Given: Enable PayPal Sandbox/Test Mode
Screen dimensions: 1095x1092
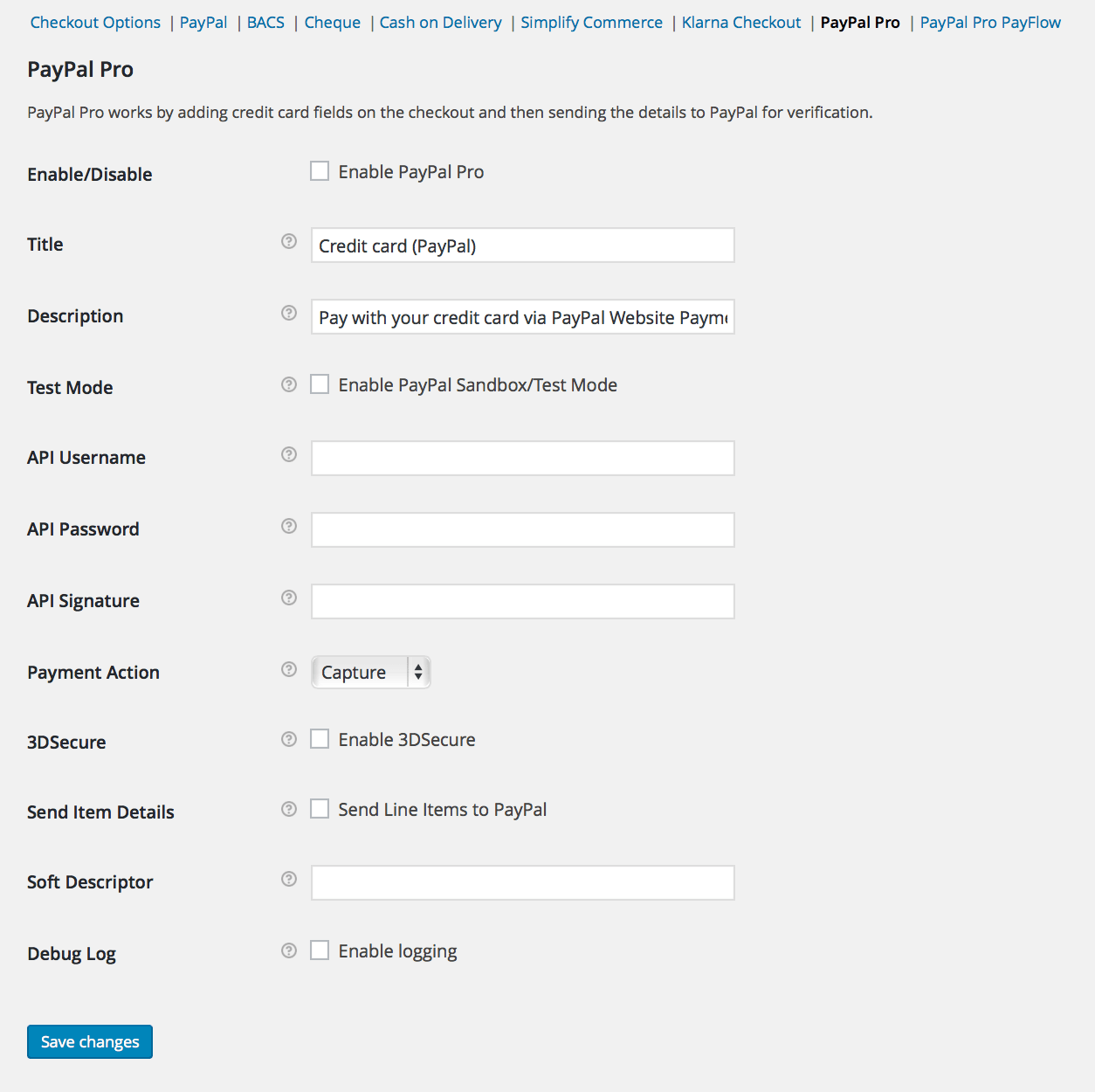Looking at the screenshot, I should click(320, 384).
